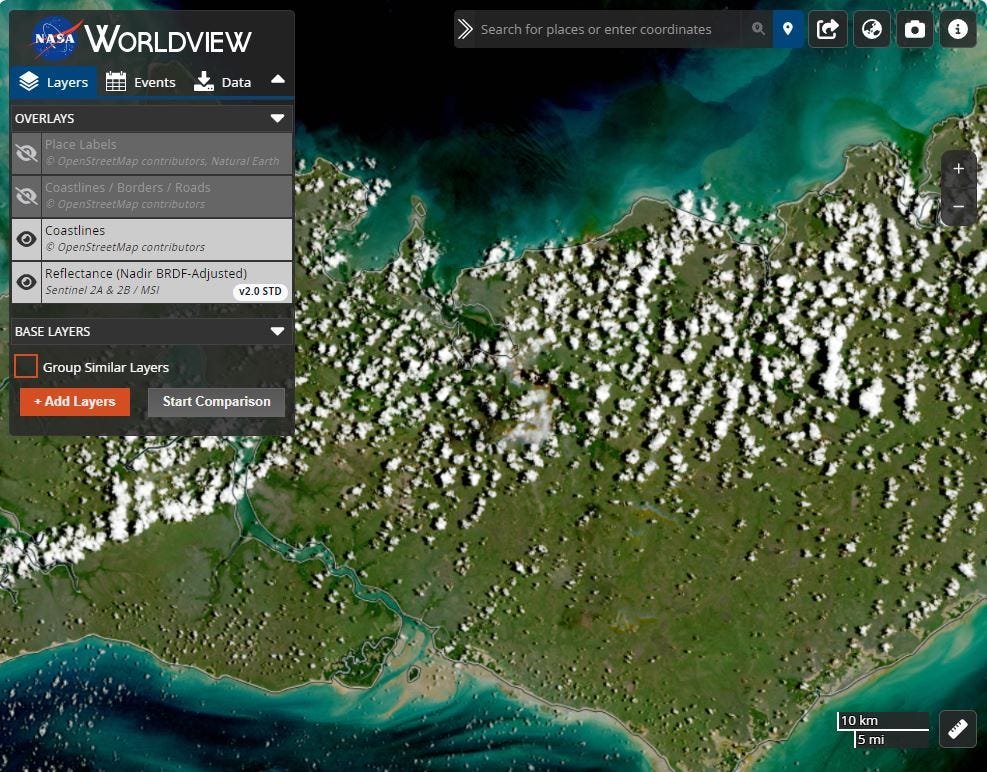The height and width of the screenshot is (772, 987).
Task: Toggle the location marker pin button
Action: click(787, 29)
